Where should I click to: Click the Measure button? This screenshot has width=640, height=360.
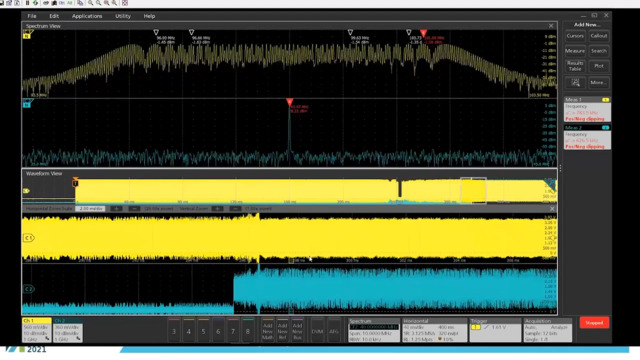575,51
